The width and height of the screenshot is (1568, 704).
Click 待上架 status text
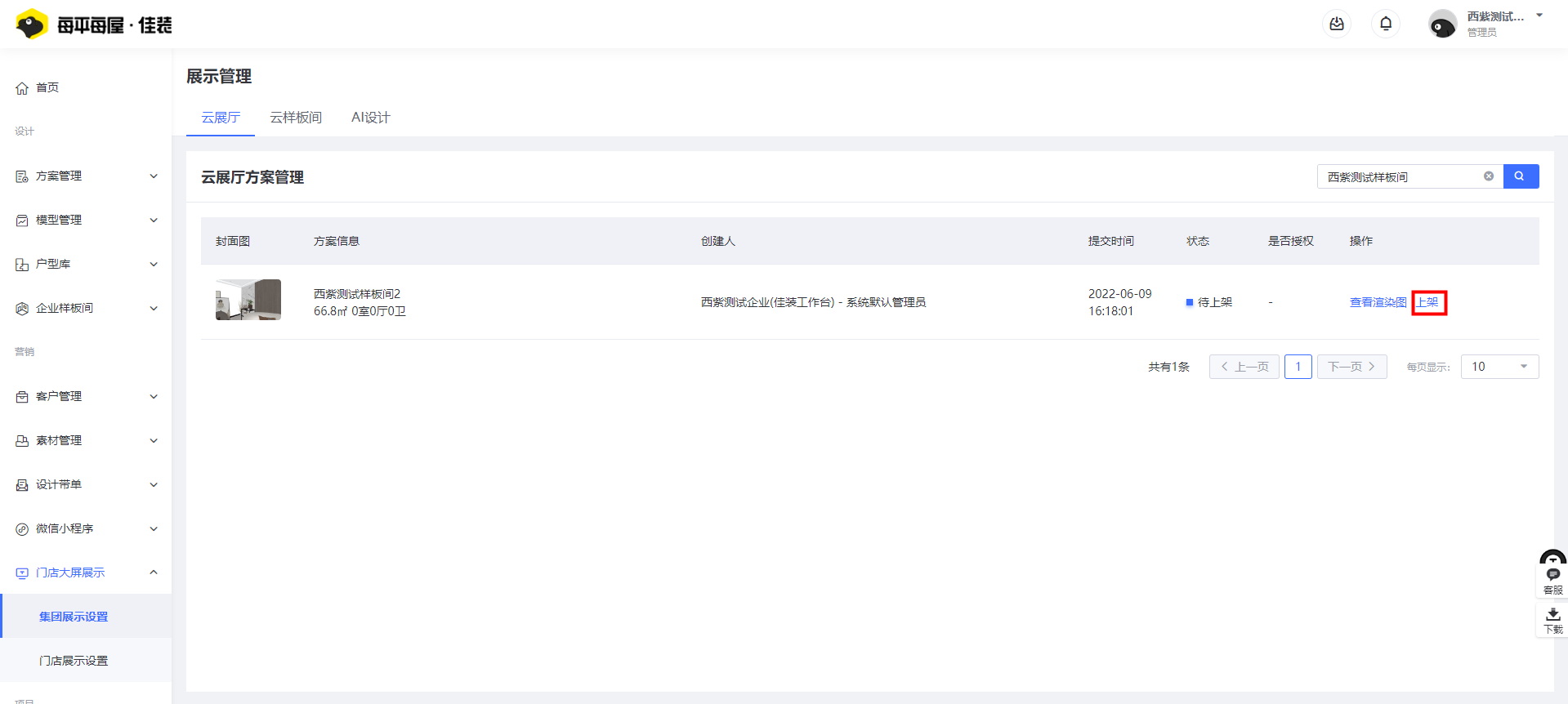(x=1215, y=302)
